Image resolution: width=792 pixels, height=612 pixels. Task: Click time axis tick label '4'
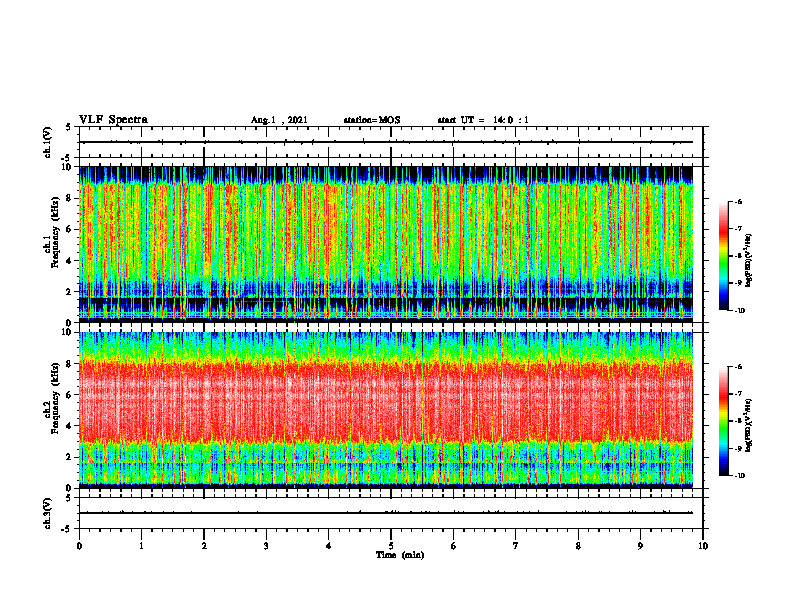pos(329,546)
